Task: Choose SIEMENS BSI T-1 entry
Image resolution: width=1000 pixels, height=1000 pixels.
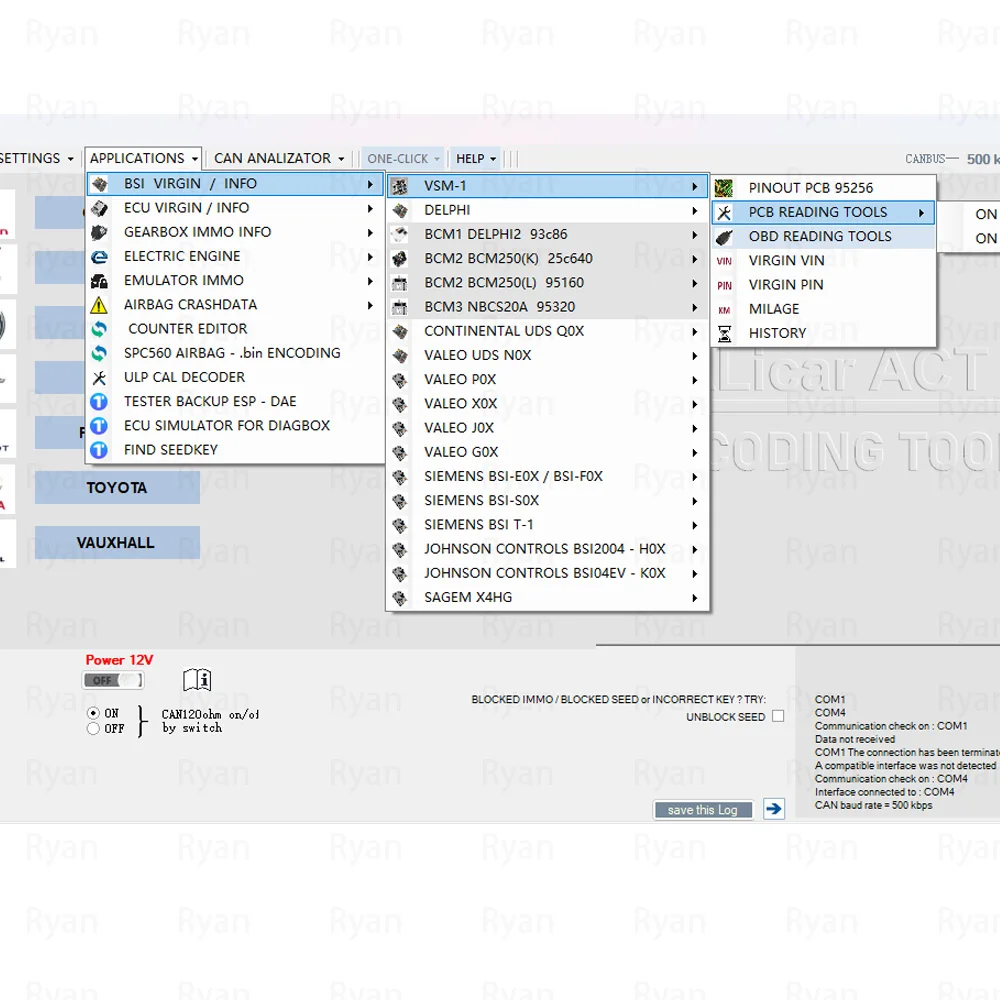Action: pos(547,526)
